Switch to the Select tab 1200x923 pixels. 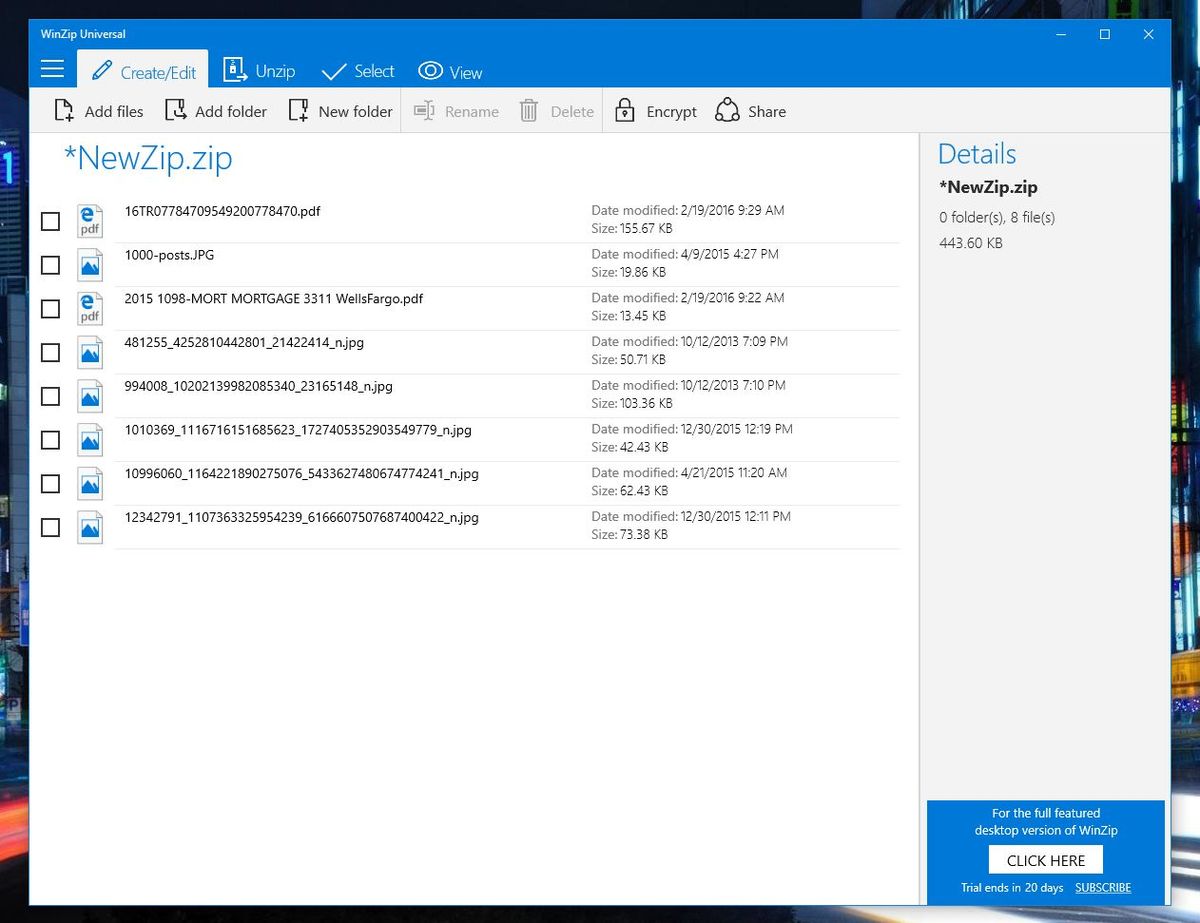(x=357, y=71)
